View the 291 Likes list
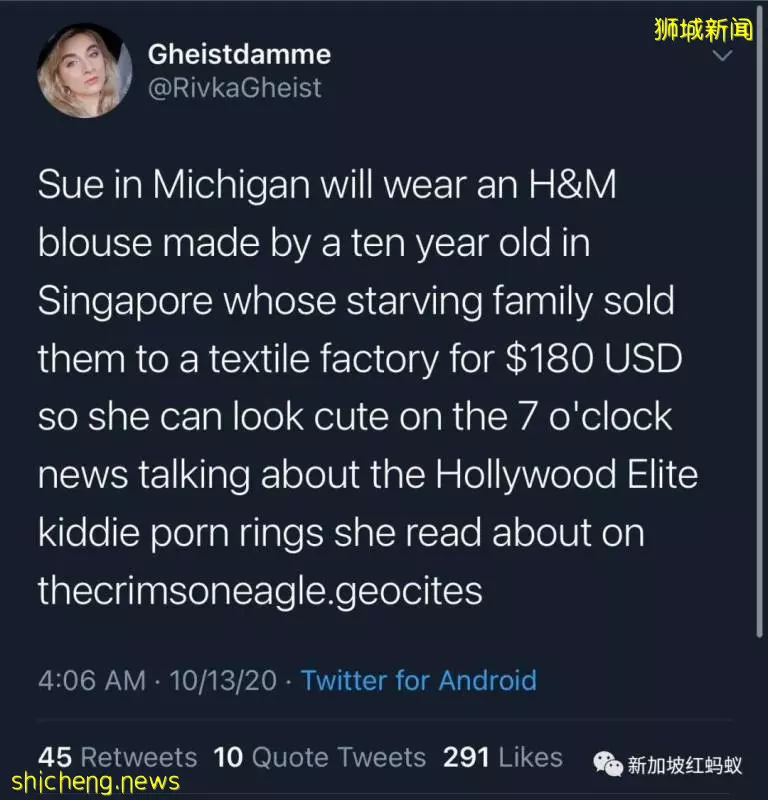 (x=503, y=757)
